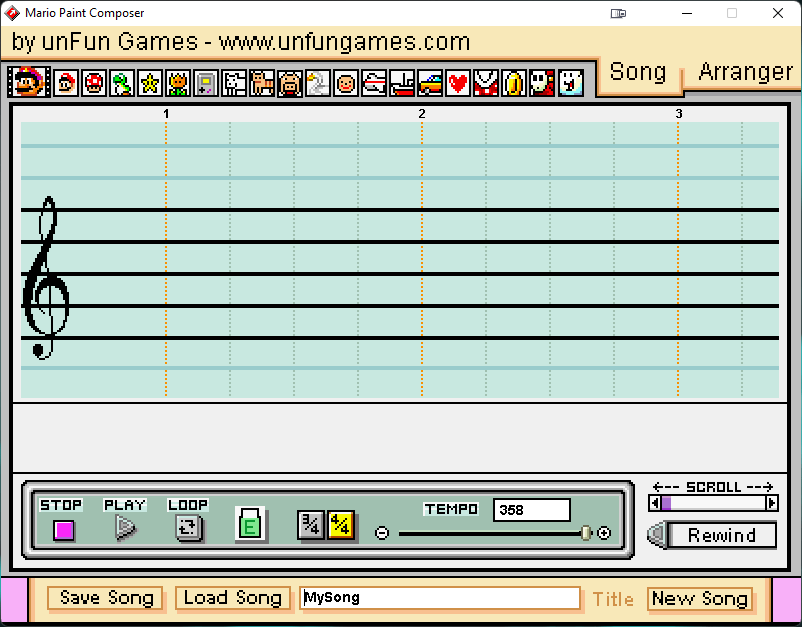Select the Cat instrument icon
The height and width of the screenshot is (627, 802).
261,83
